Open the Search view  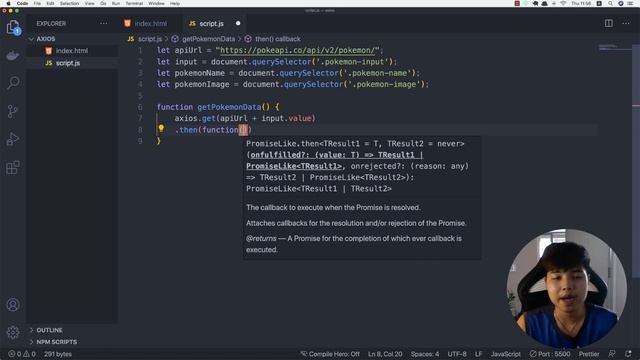13,83
